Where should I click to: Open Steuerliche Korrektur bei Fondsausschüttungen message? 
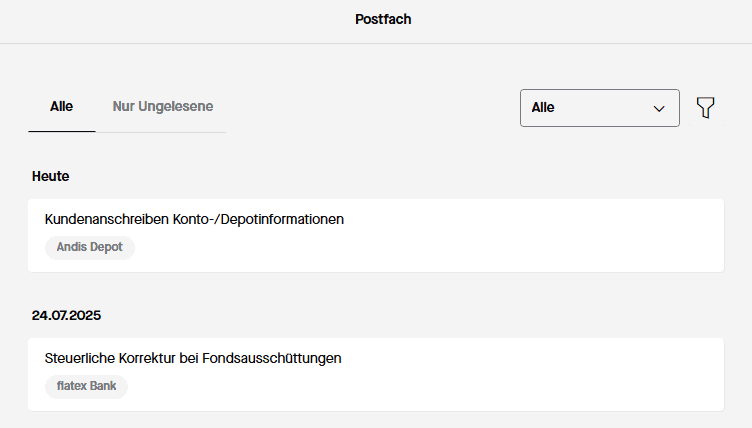tap(193, 358)
